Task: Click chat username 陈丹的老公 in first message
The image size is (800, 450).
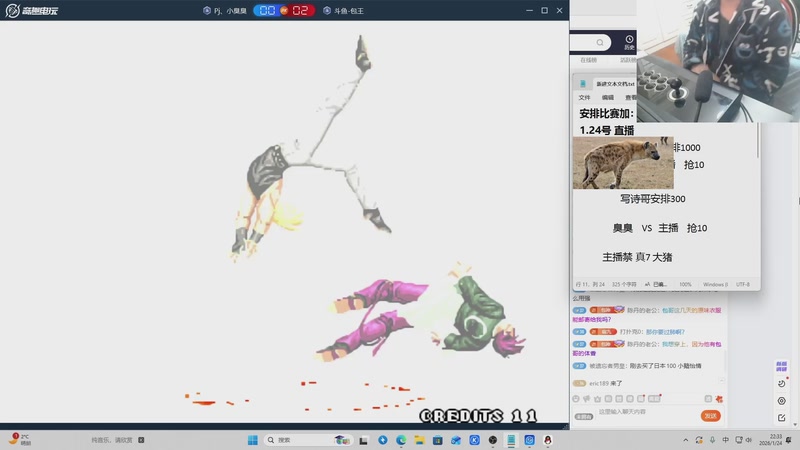Action: click(642, 310)
